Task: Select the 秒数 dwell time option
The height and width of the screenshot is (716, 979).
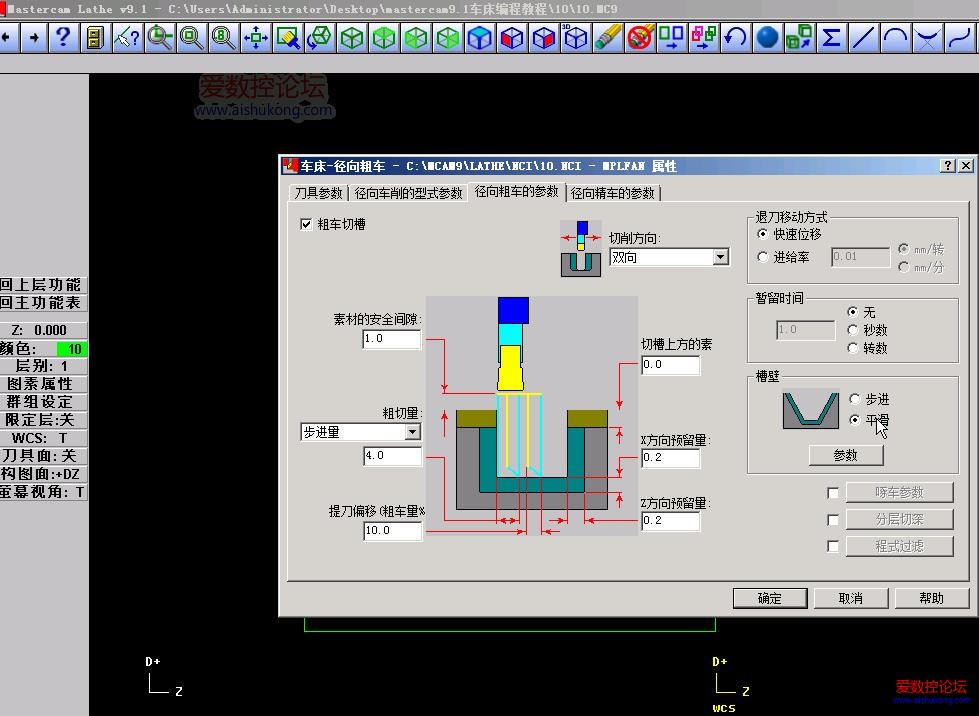Action: 853,330
